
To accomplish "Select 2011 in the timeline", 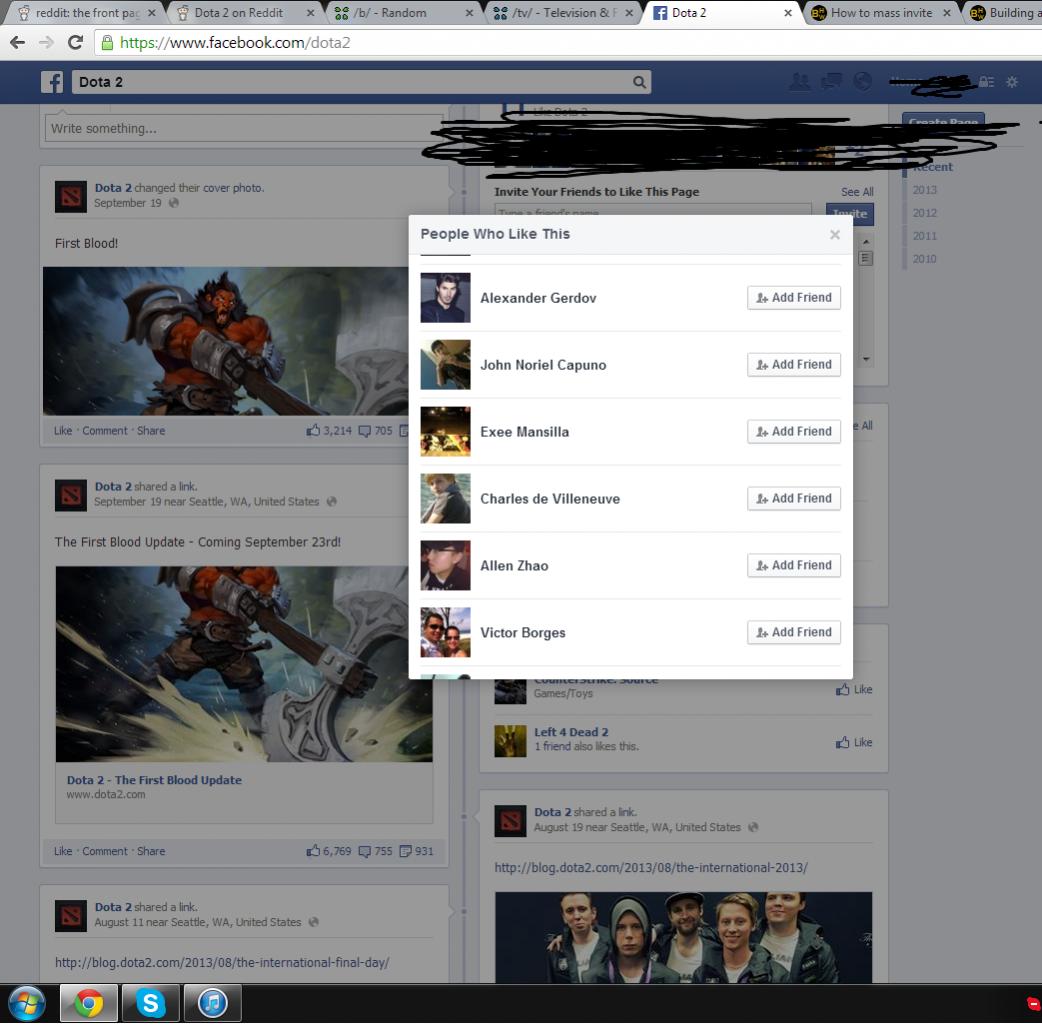I will point(924,236).
